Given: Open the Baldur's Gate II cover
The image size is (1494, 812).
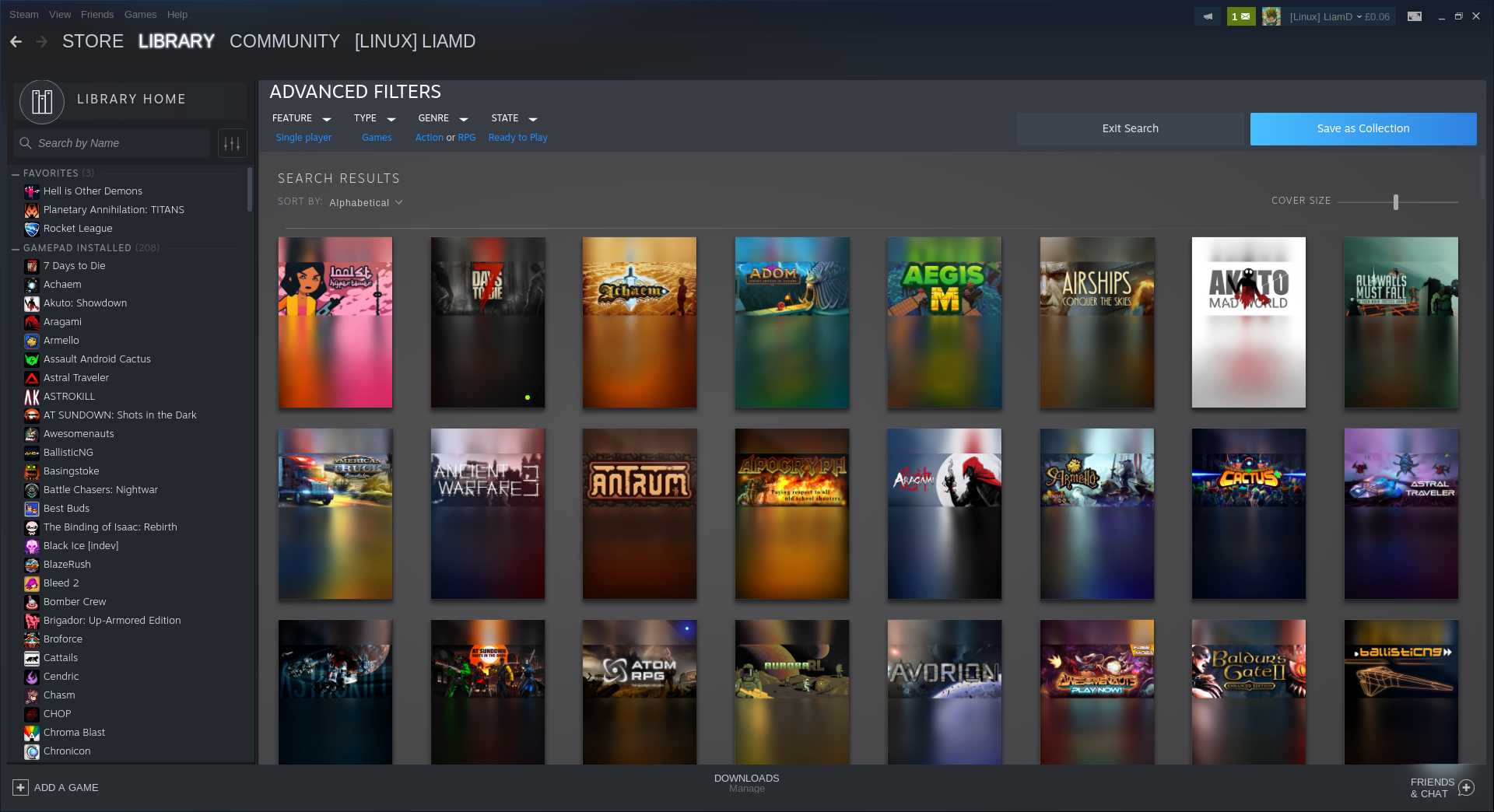Looking at the screenshot, I should (x=1249, y=691).
